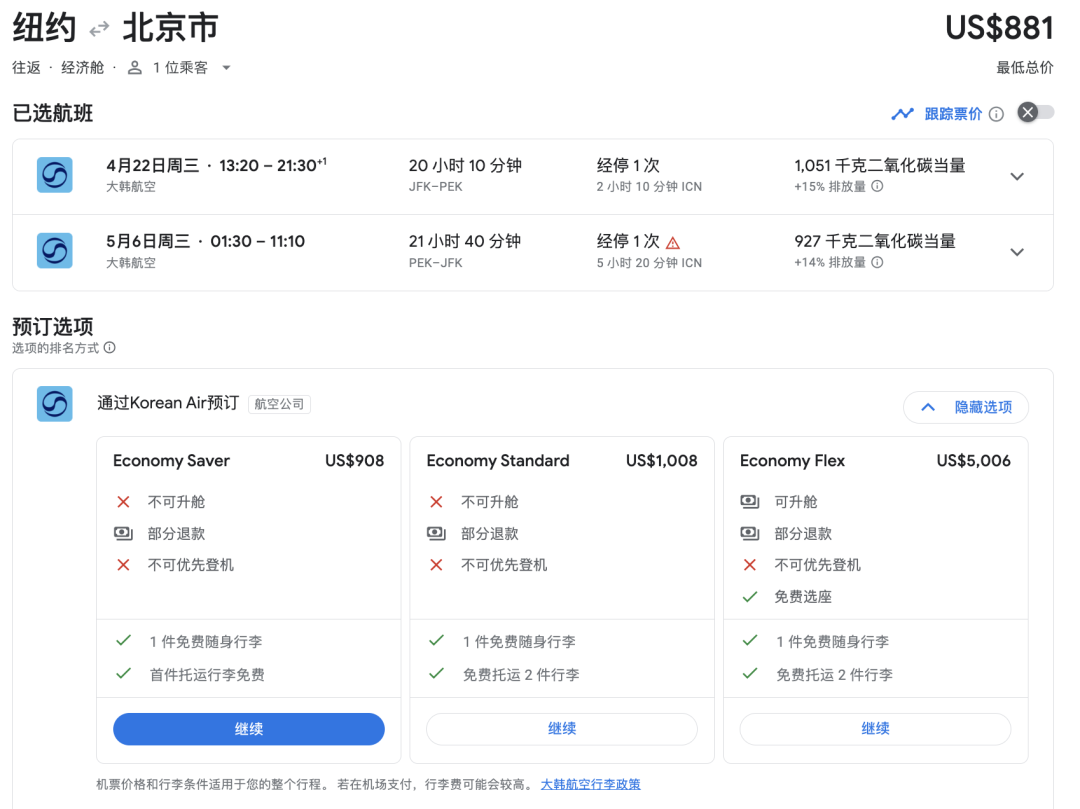Click the layover warning triangle icon
Screen dimensions: 1080x809
pyautogui.click(x=673, y=242)
